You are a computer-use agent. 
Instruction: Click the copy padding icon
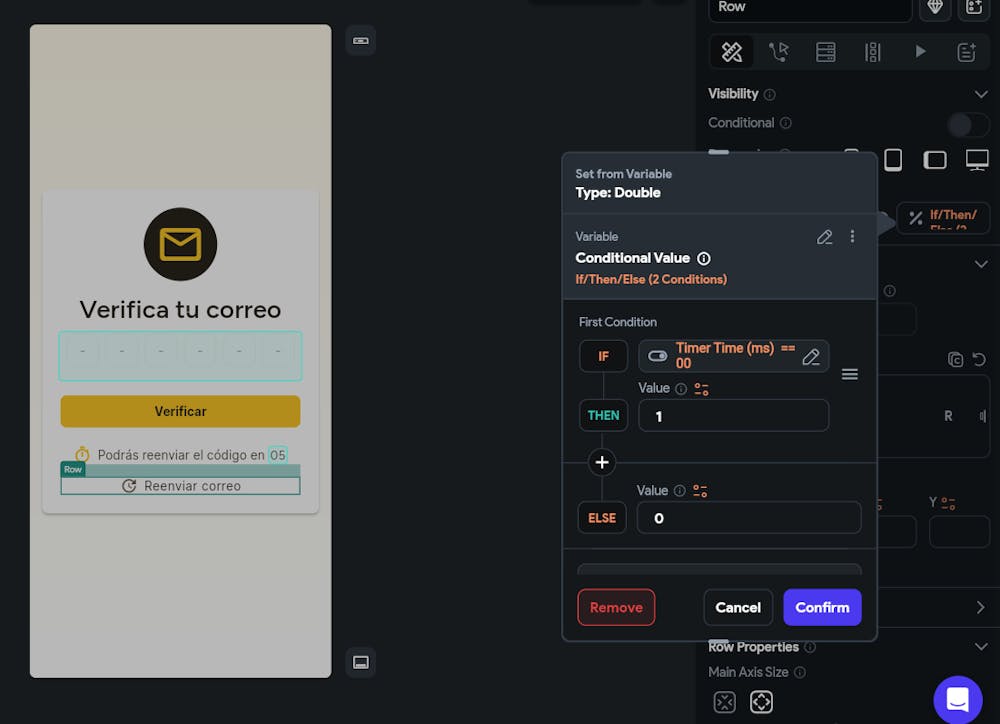pos(955,360)
